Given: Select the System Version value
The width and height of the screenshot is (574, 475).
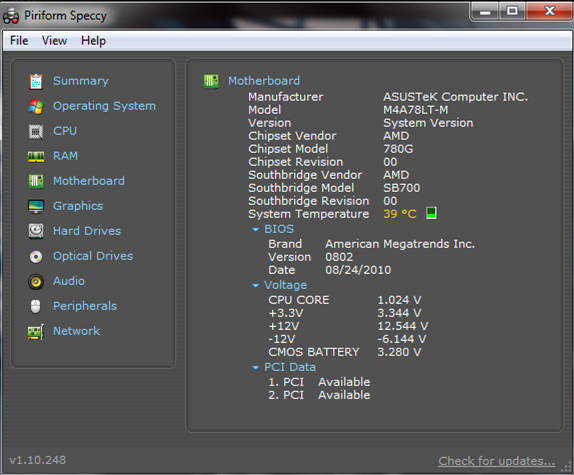Looking at the screenshot, I should point(428,123).
